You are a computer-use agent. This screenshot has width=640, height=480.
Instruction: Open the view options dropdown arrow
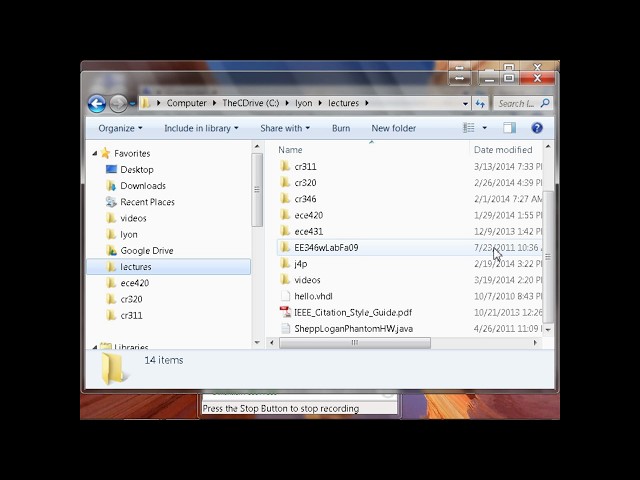click(484, 128)
